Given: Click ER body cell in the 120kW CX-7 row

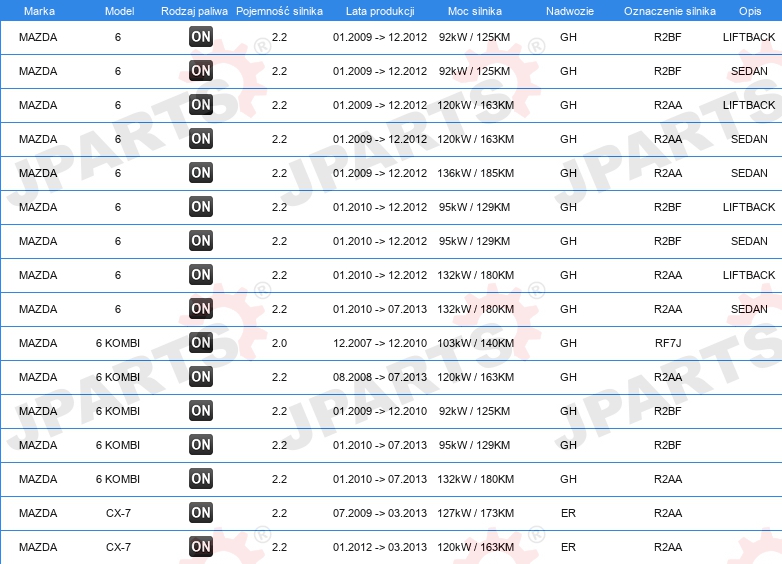Looking at the screenshot, I should [x=568, y=547].
